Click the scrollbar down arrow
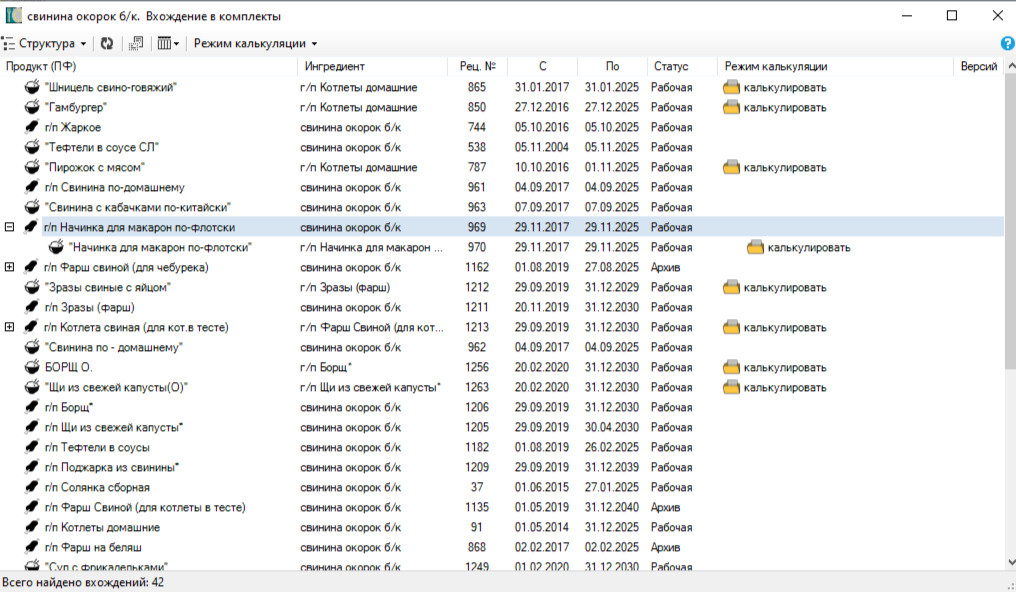Screen dimensions: 1016x592 point(1010,562)
